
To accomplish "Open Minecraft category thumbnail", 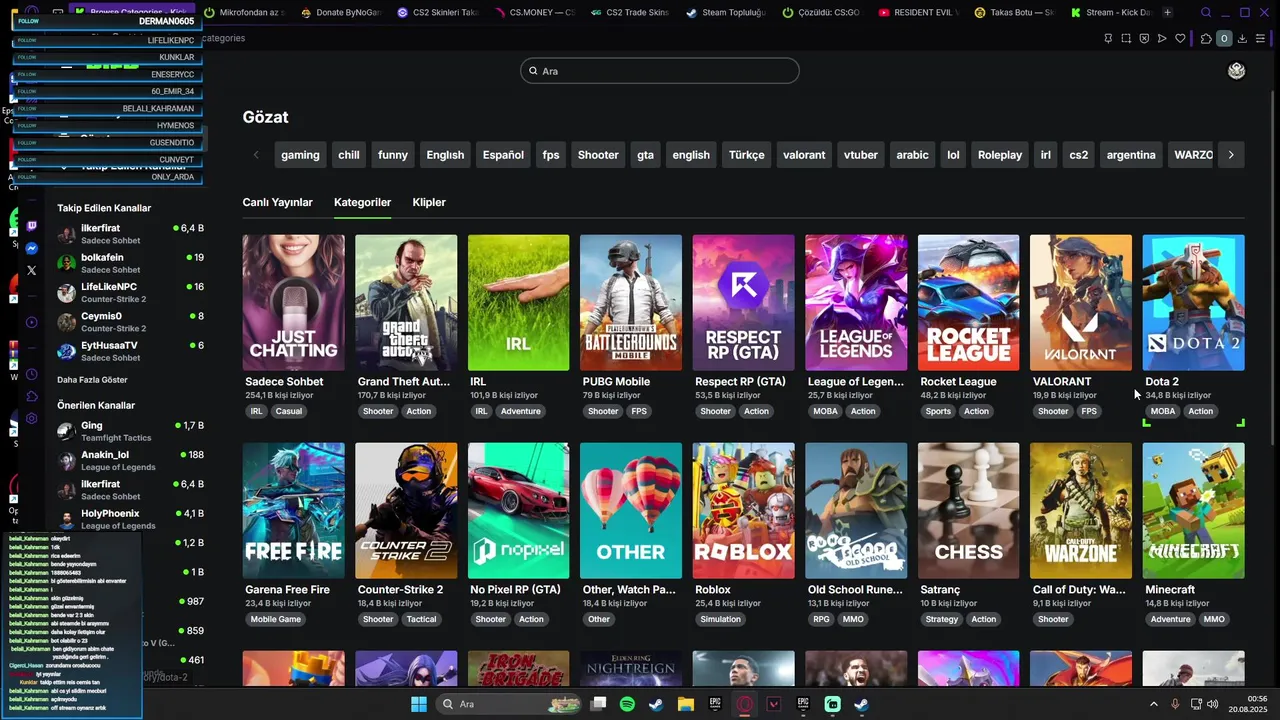I will [x=1193, y=511].
